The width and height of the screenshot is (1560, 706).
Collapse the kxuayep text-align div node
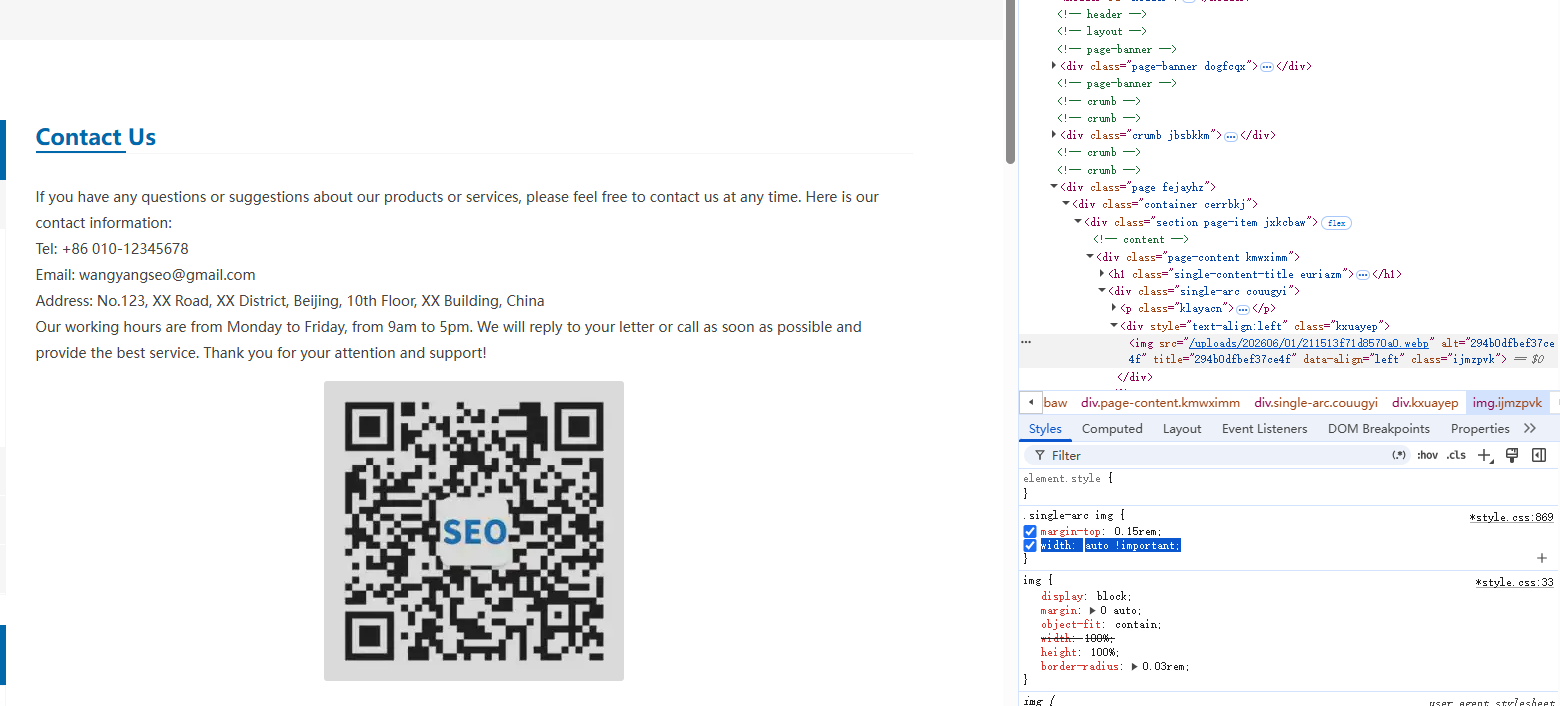click(1114, 326)
